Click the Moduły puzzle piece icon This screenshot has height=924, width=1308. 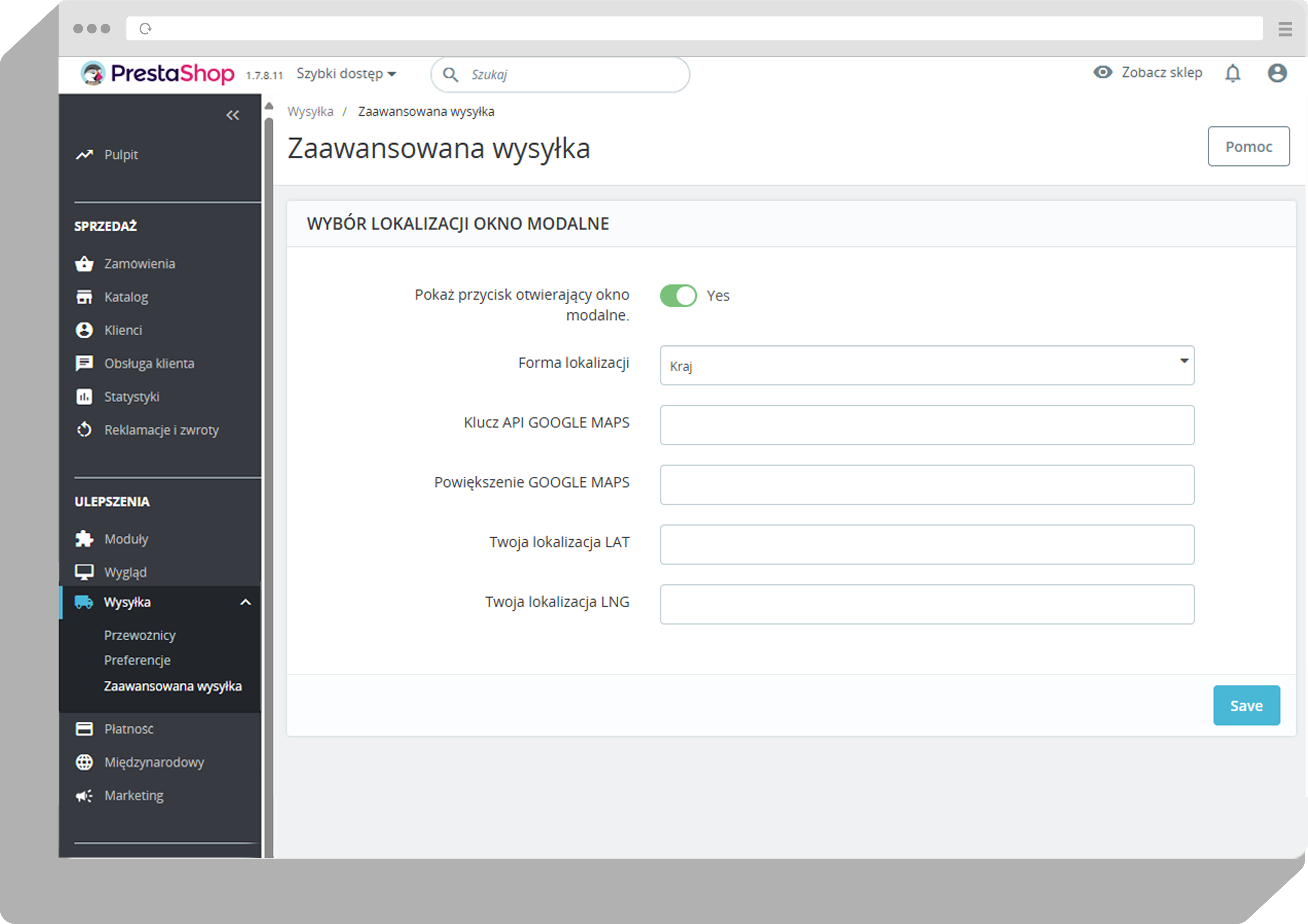(x=84, y=539)
